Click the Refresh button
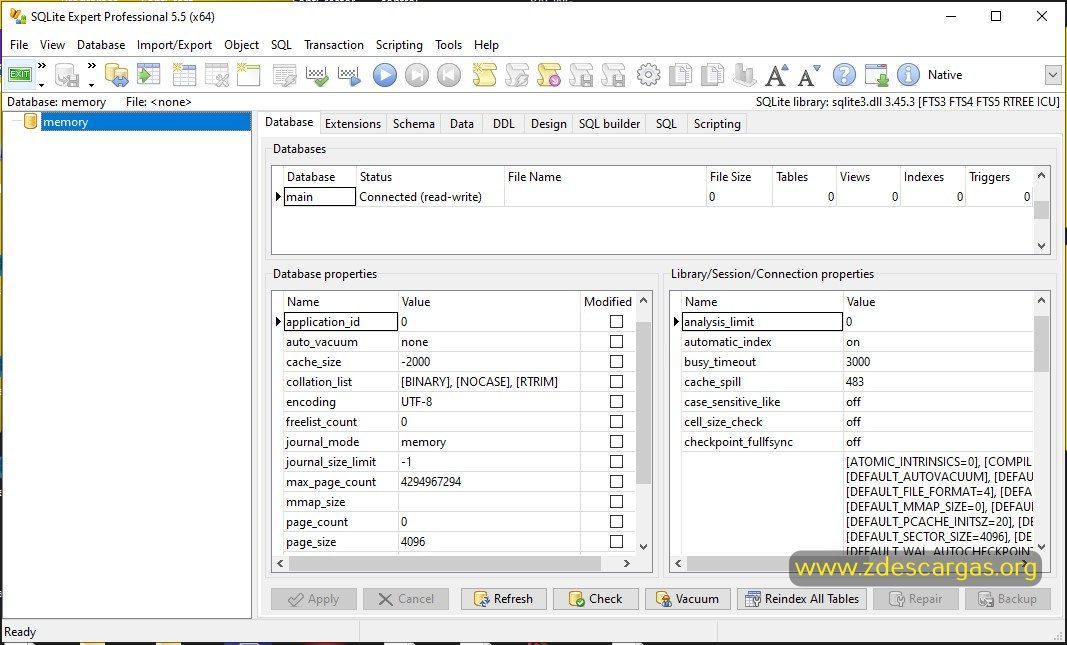The width and height of the screenshot is (1067, 645). (504, 599)
